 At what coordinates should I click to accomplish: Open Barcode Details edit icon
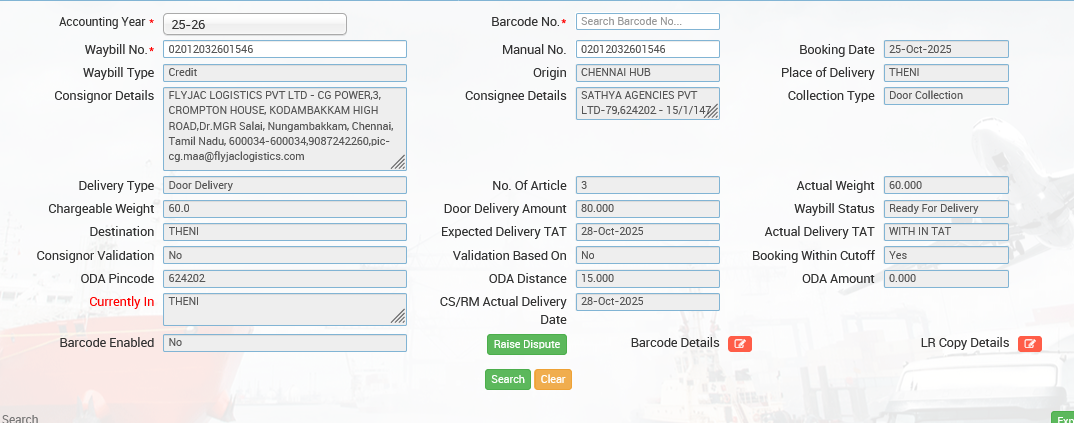(x=739, y=344)
